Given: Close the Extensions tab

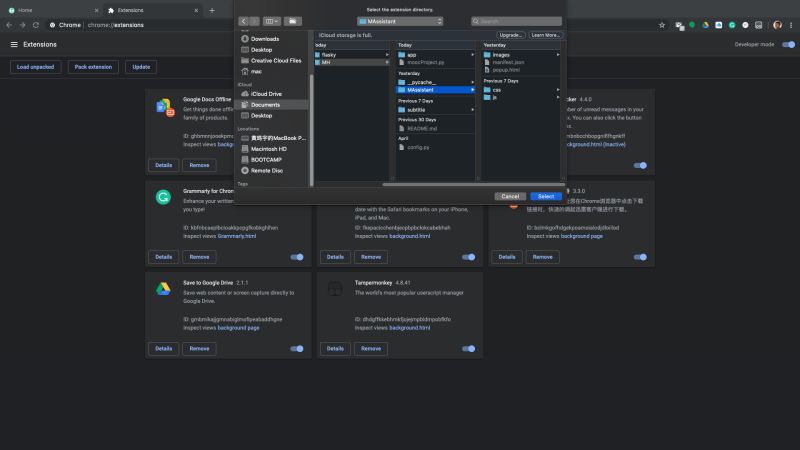Looking at the screenshot, I should (196, 10).
